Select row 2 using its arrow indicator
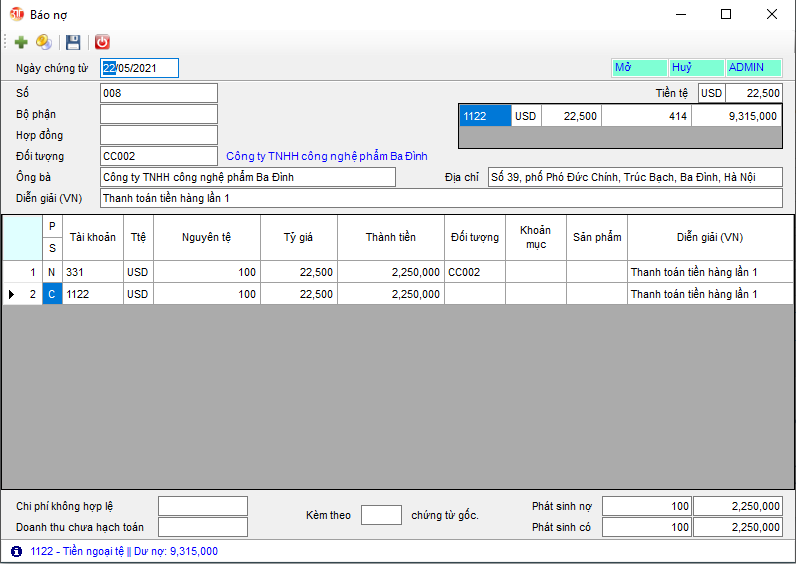 [11, 294]
